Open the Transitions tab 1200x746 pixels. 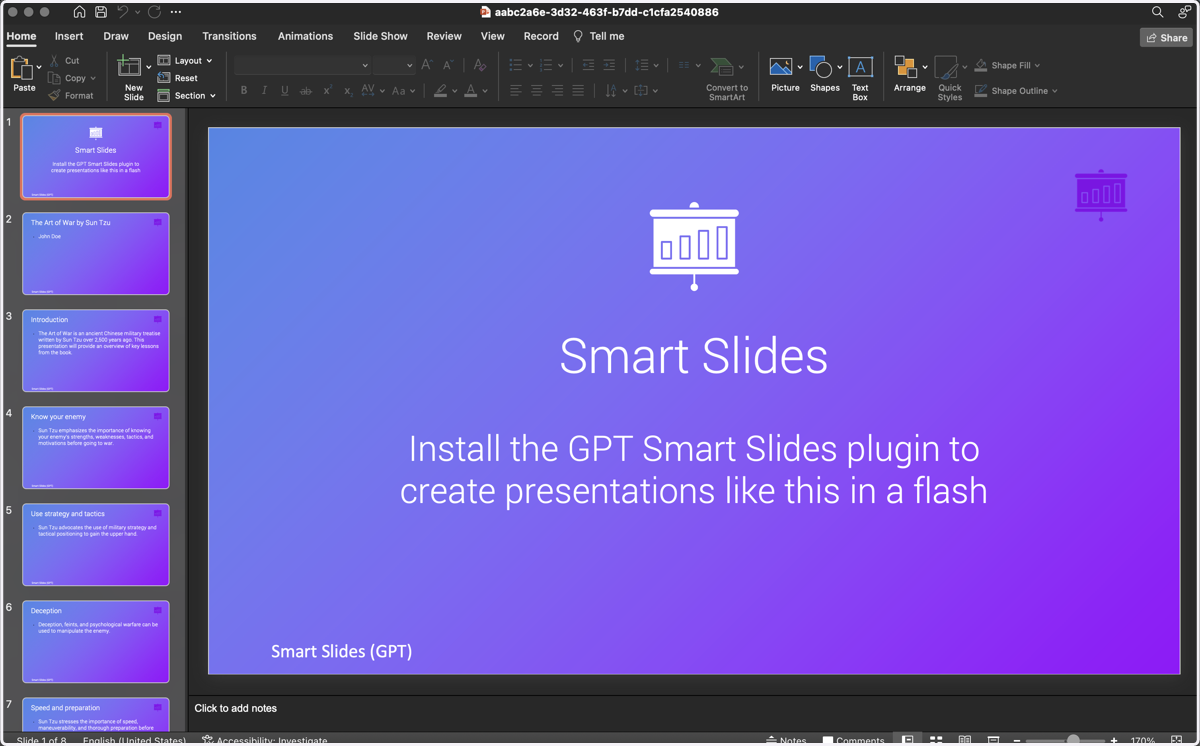tap(229, 36)
